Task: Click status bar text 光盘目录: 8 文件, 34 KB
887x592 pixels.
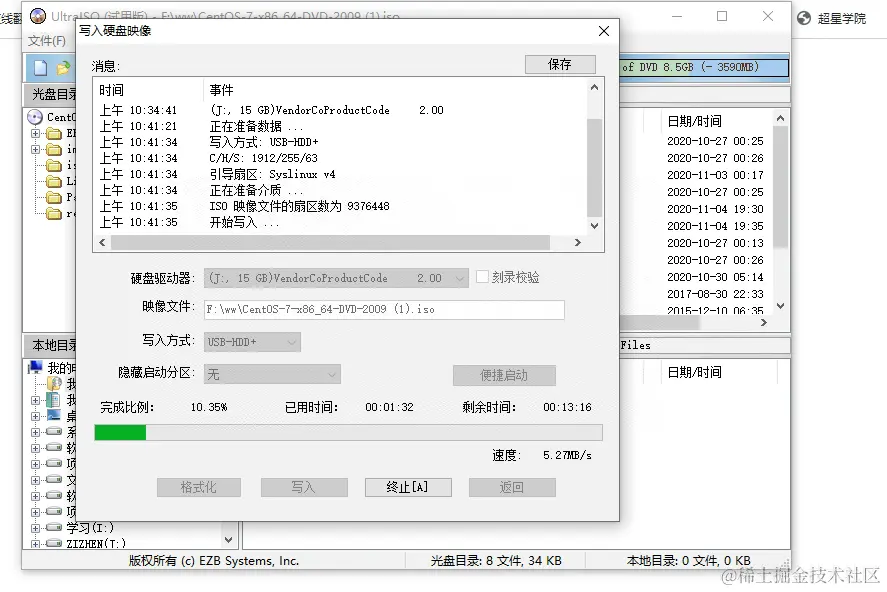Action: (x=496, y=560)
